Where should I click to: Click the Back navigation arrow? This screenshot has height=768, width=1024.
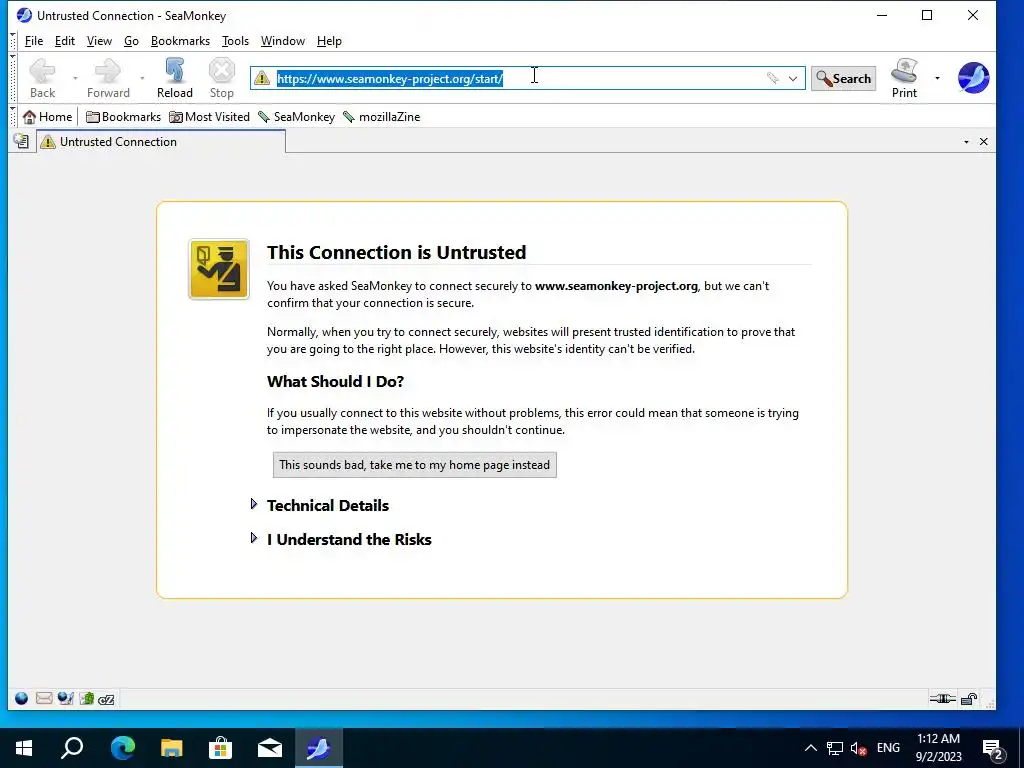(42, 71)
